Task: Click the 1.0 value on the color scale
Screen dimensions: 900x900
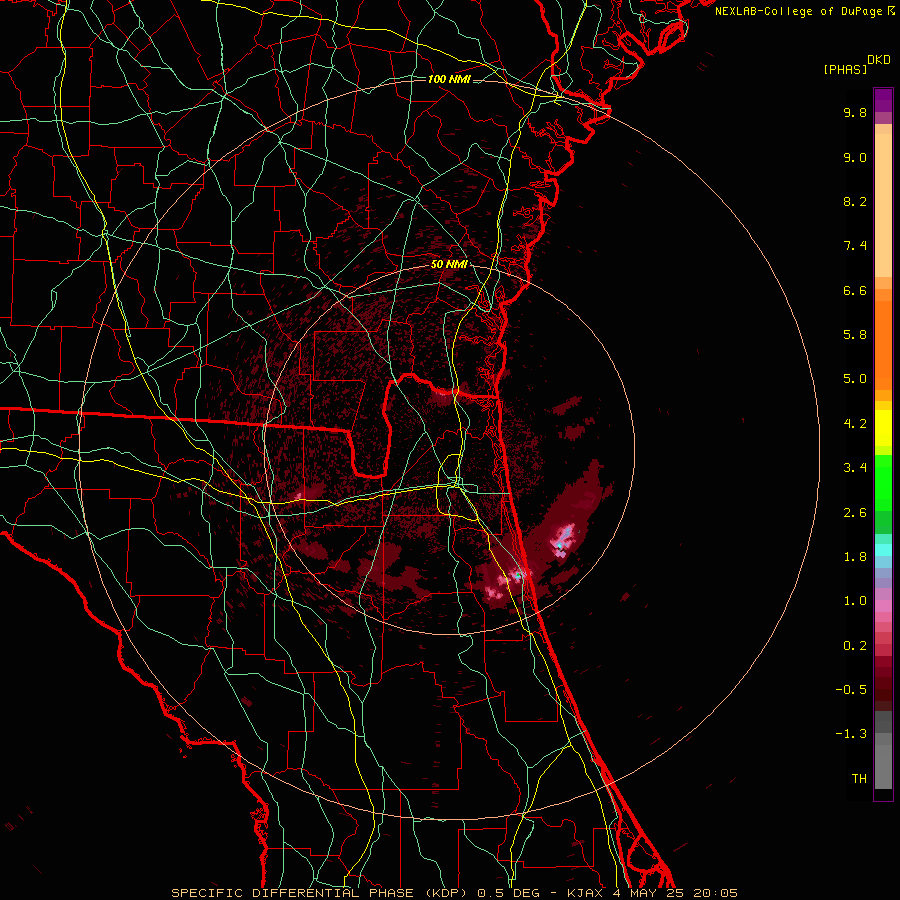Action: pos(855,601)
